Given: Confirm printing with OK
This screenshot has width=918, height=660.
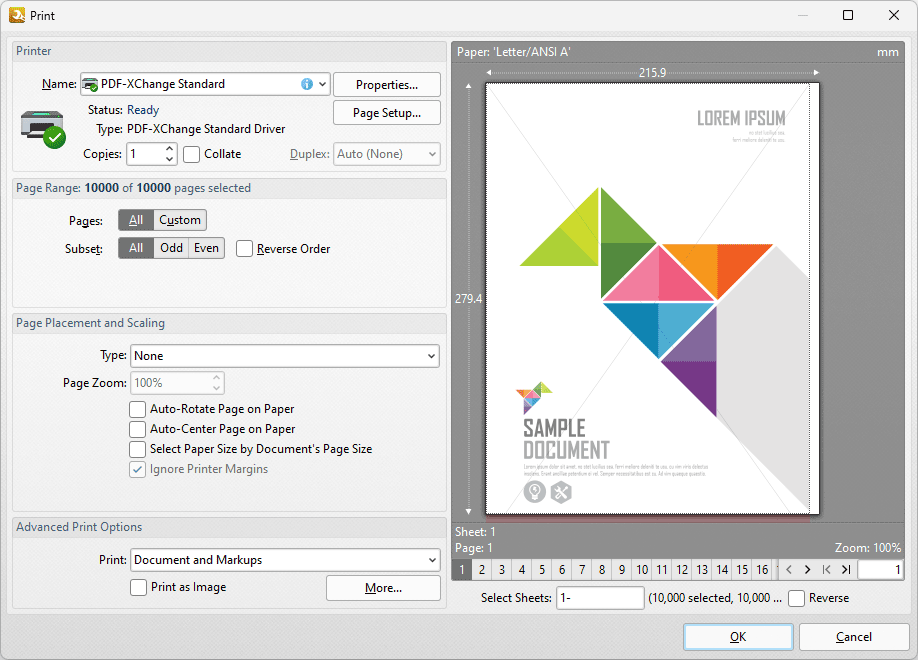Looking at the screenshot, I should click(738, 637).
